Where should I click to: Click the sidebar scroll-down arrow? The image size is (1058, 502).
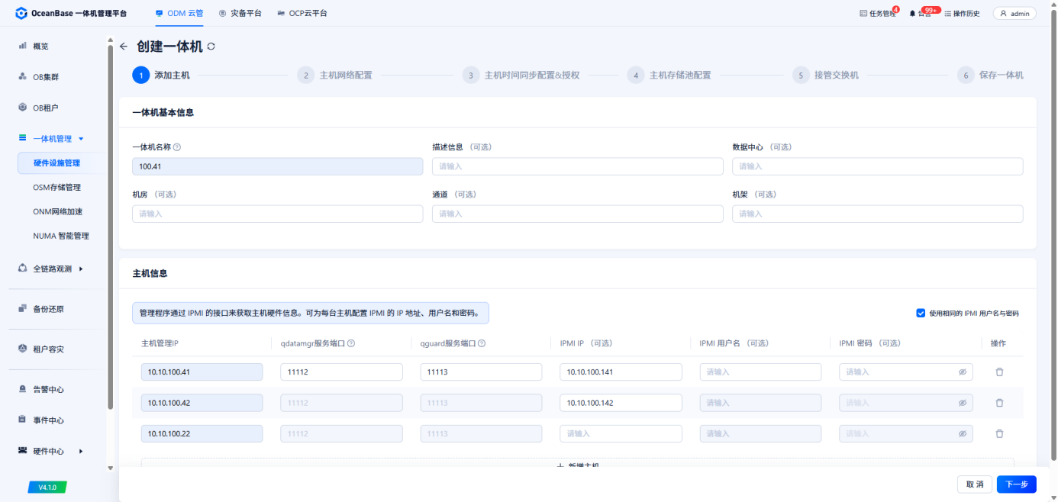111,468
